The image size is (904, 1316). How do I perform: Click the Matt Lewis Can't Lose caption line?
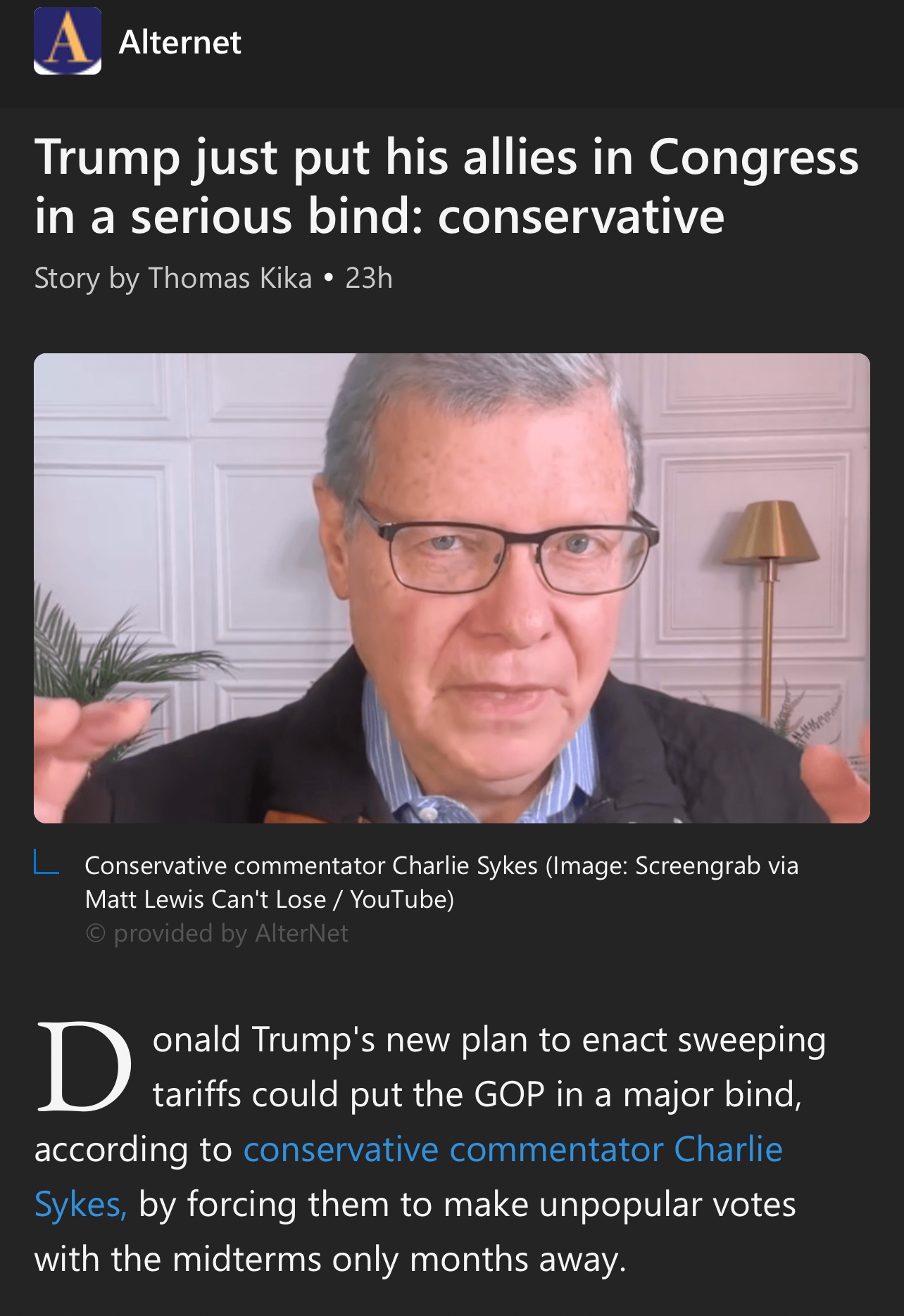coord(269,899)
